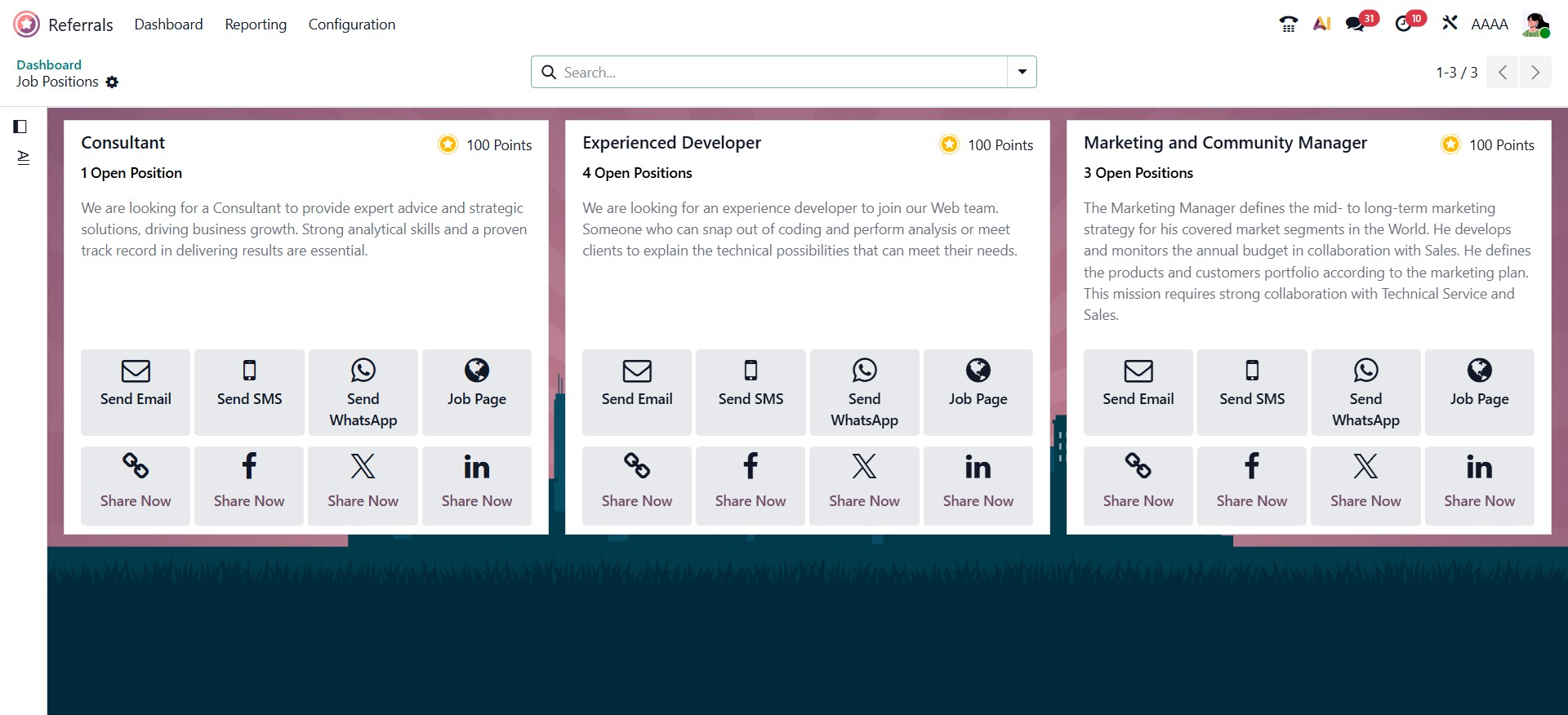The width and height of the screenshot is (1568, 715).
Task: Focus the Search input field
Action: click(782, 72)
